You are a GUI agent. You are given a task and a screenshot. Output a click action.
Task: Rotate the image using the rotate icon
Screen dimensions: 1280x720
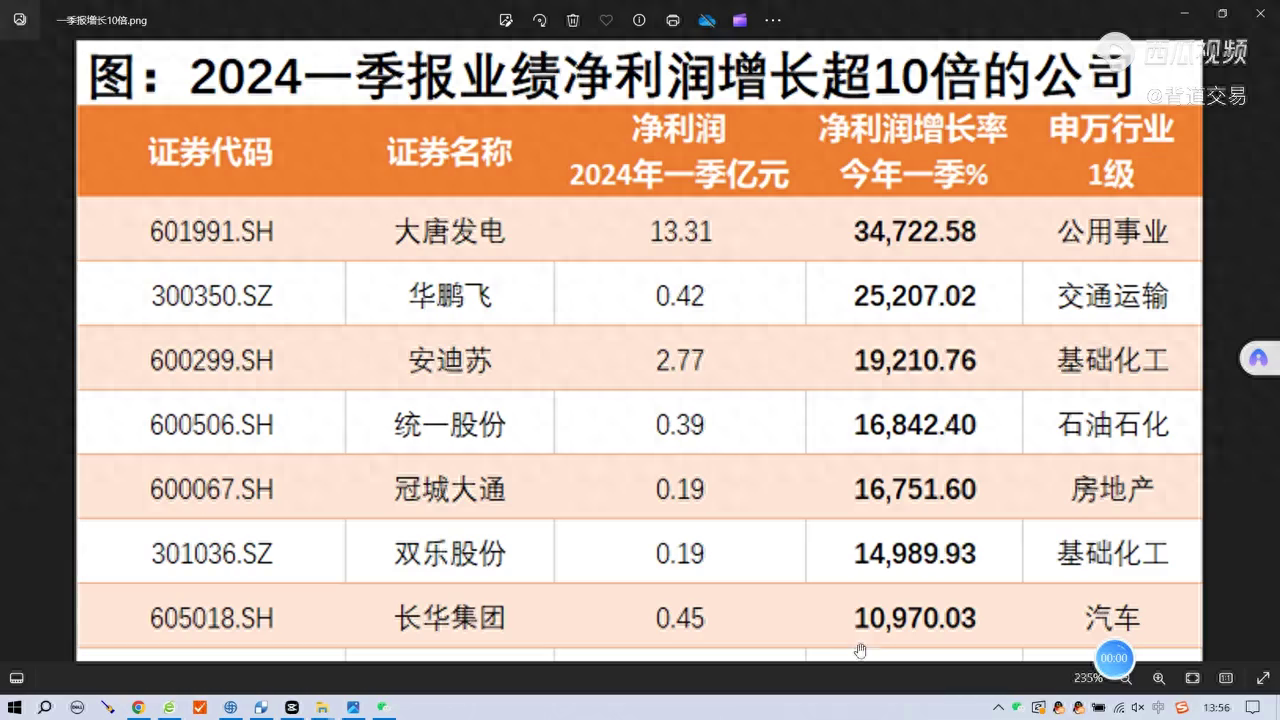tap(540, 20)
